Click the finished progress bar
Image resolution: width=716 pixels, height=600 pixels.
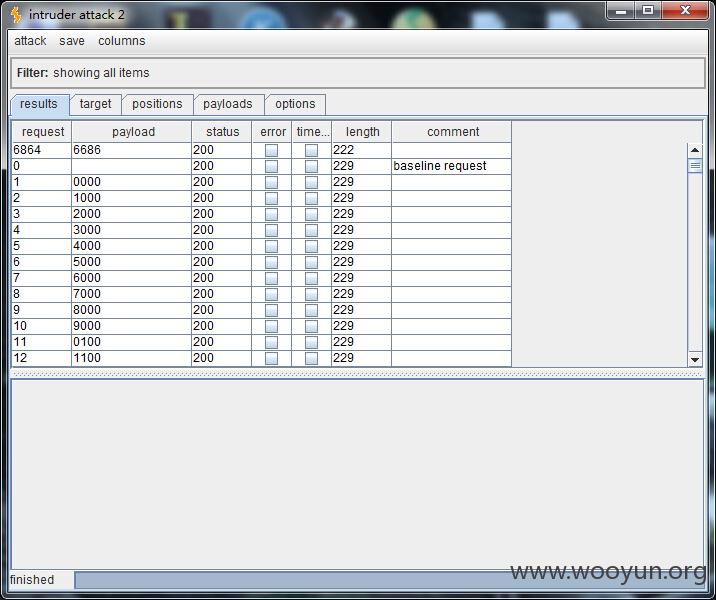[389, 580]
